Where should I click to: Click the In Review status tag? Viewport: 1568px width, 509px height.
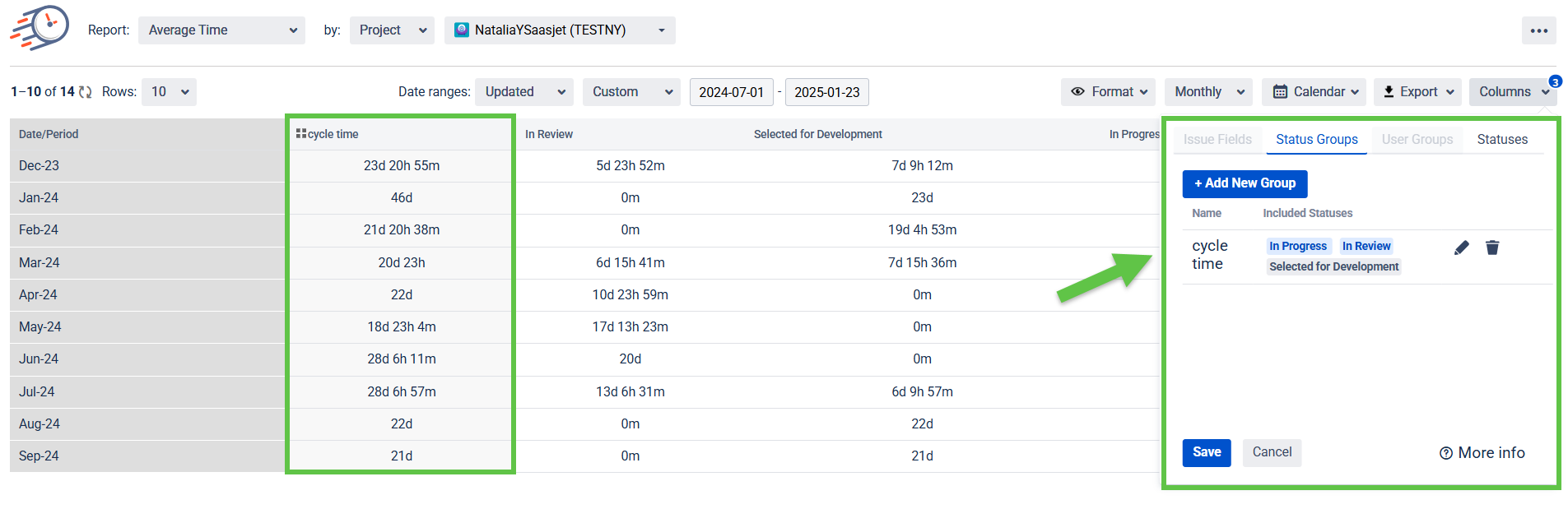(1366, 246)
